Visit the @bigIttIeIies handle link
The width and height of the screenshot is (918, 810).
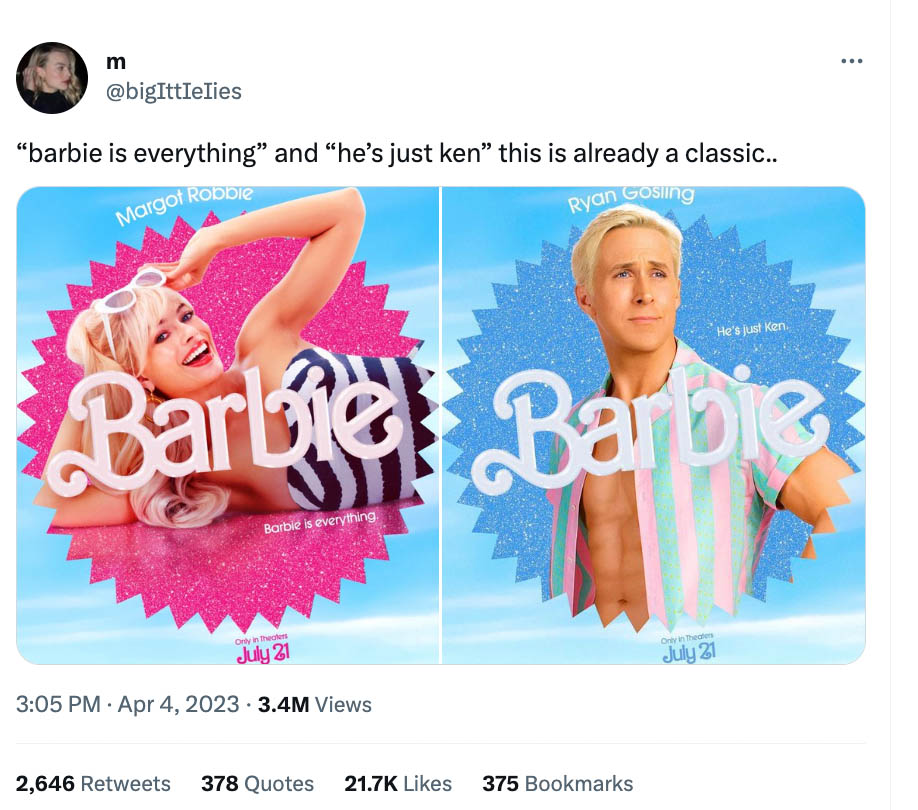(174, 91)
